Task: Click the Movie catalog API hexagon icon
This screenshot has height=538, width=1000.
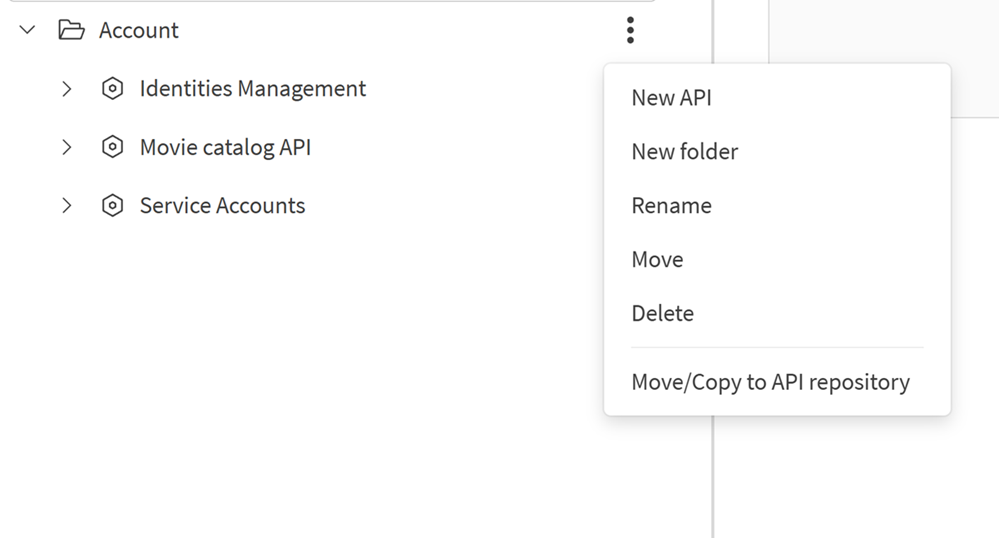Action: pos(113,147)
